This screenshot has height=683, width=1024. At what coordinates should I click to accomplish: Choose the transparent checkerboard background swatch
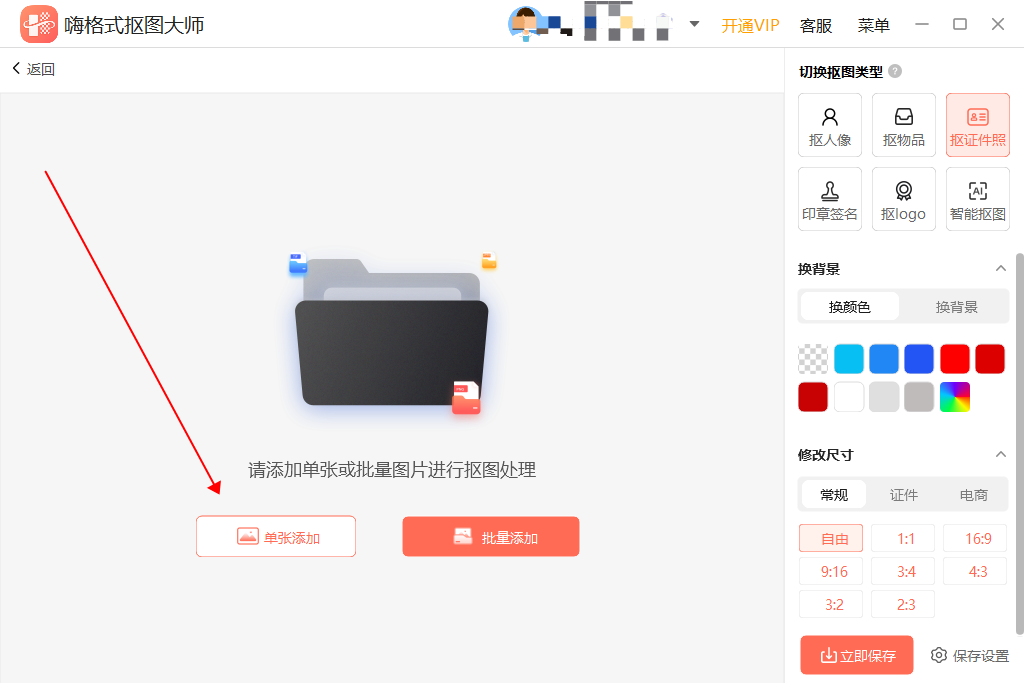pyautogui.click(x=813, y=359)
